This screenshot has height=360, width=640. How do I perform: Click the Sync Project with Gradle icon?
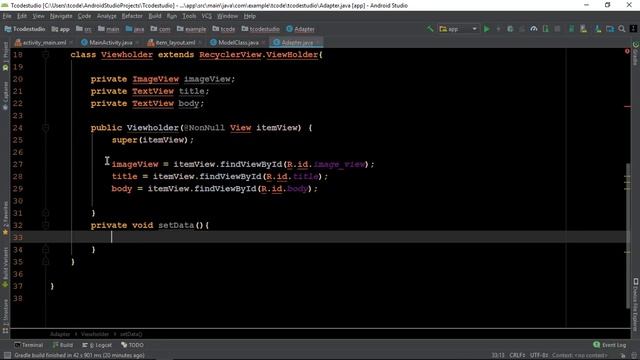pos(571,29)
